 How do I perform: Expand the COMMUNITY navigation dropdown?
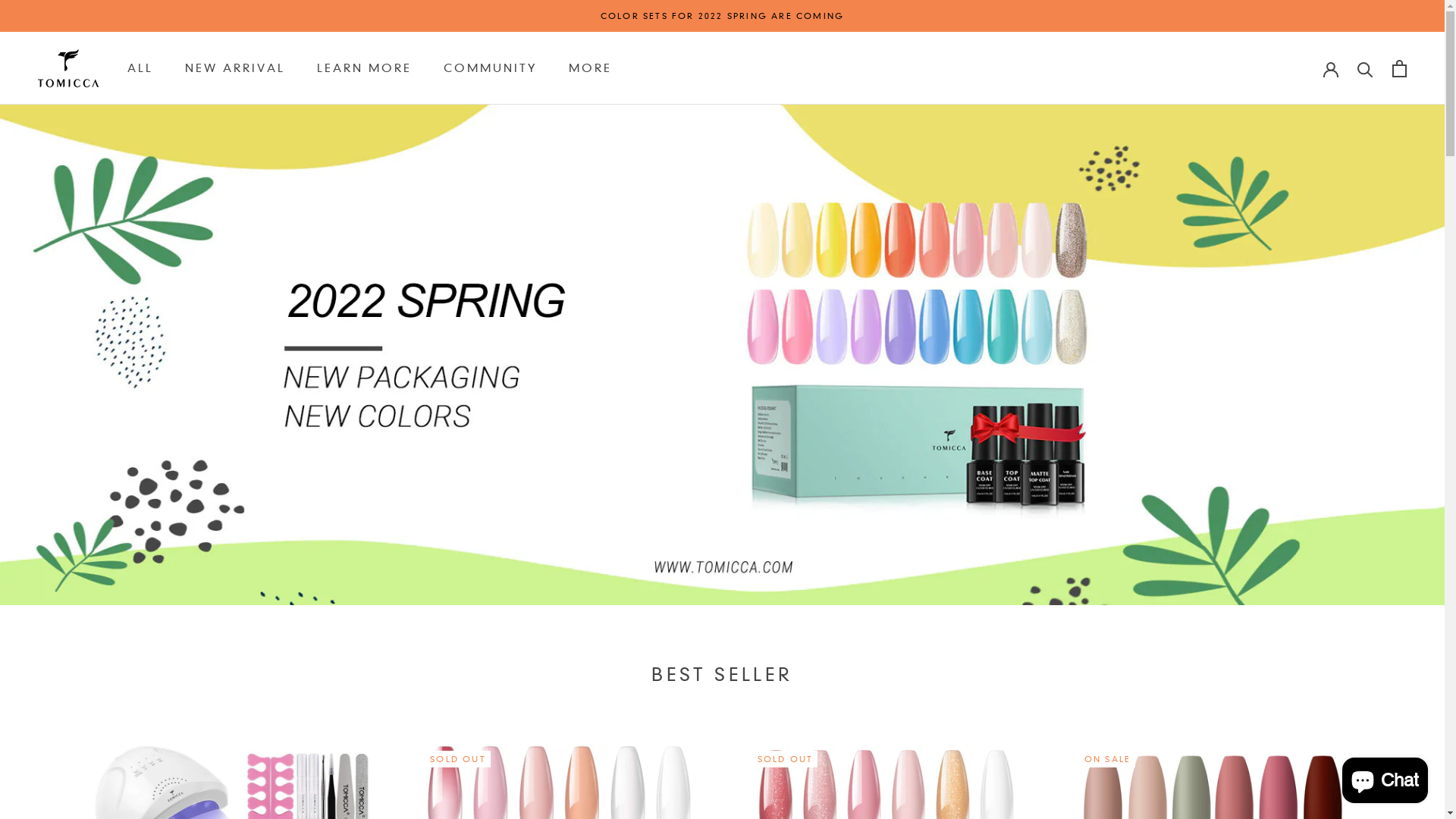[x=490, y=68]
